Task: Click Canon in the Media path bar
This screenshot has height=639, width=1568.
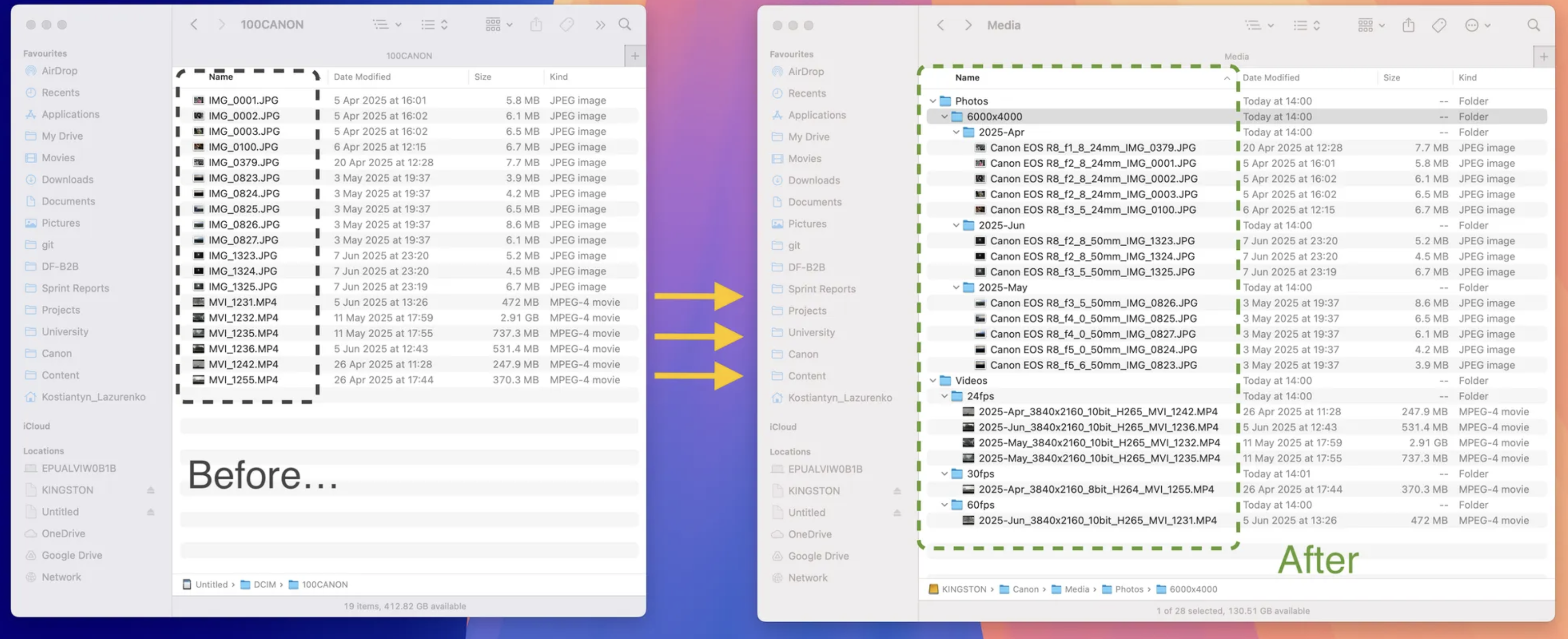Action: click(x=1025, y=589)
